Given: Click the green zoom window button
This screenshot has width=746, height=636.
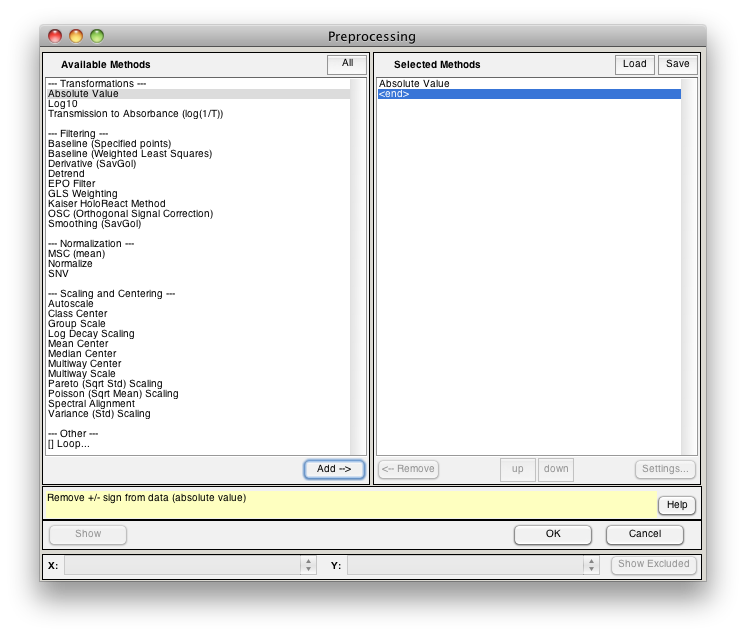Looking at the screenshot, I should (x=97, y=36).
